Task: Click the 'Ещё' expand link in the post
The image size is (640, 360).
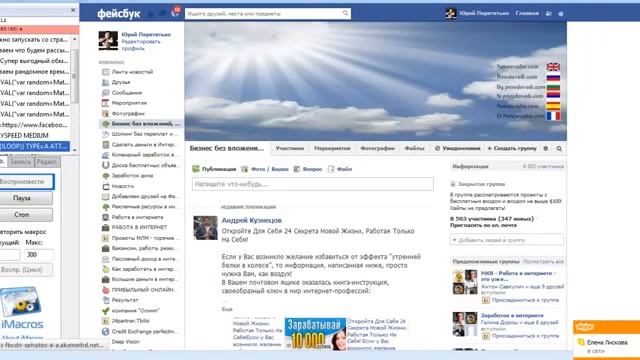Action: (227, 309)
